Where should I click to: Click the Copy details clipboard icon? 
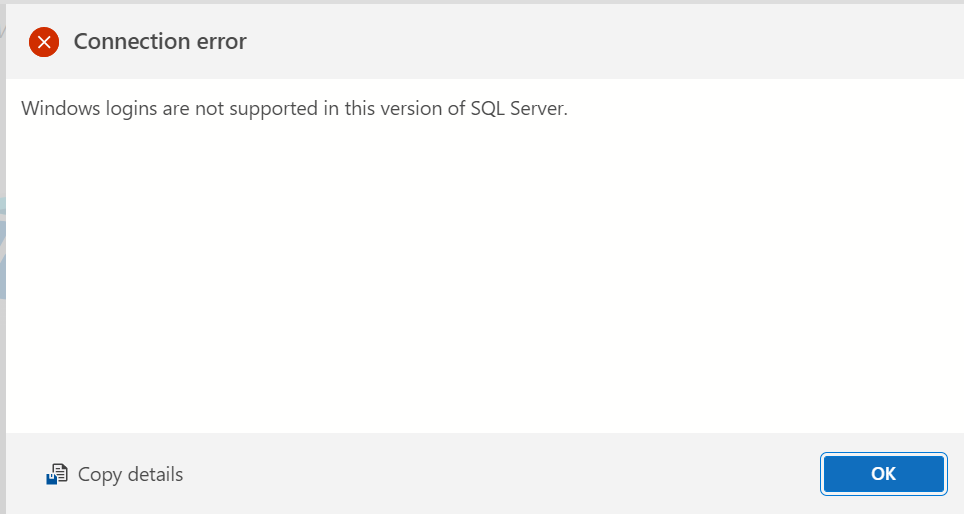[57, 474]
